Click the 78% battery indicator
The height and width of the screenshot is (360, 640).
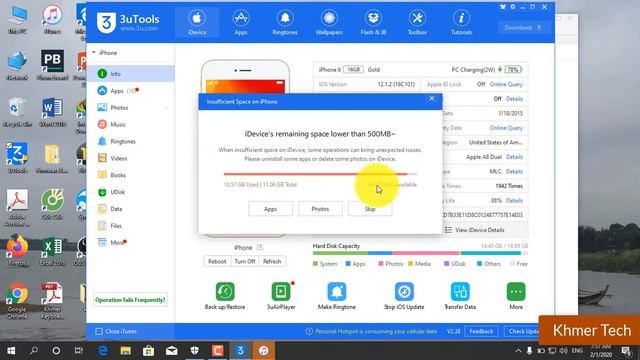(513, 69)
